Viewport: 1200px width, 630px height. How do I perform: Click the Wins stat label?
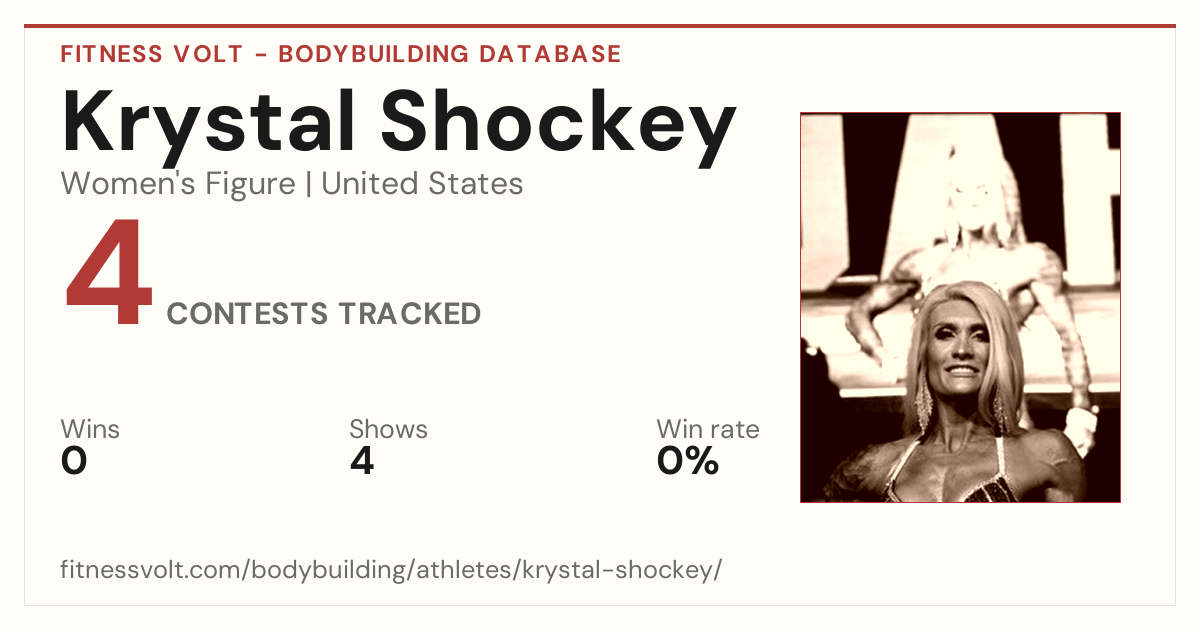click(x=90, y=430)
